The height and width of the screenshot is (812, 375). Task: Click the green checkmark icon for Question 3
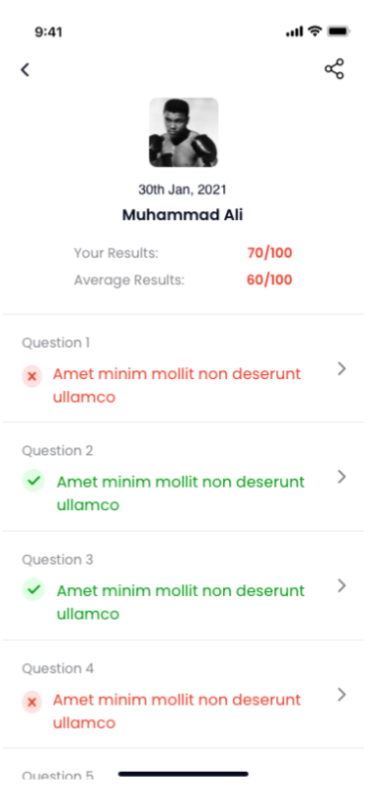[33, 589]
